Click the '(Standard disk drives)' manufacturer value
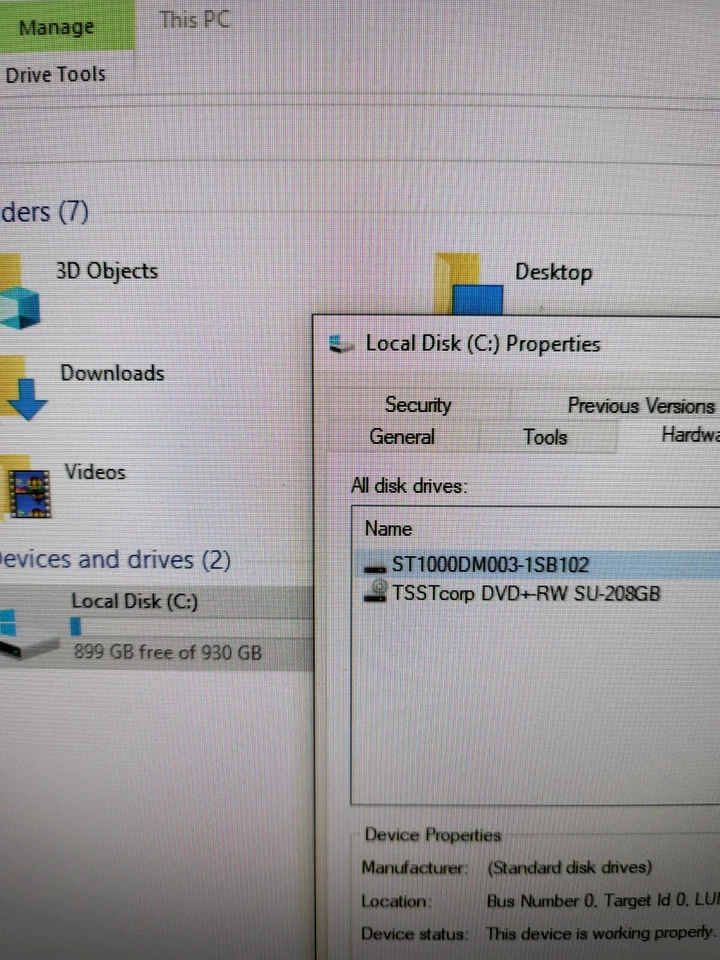The width and height of the screenshot is (720, 960). [569, 868]
